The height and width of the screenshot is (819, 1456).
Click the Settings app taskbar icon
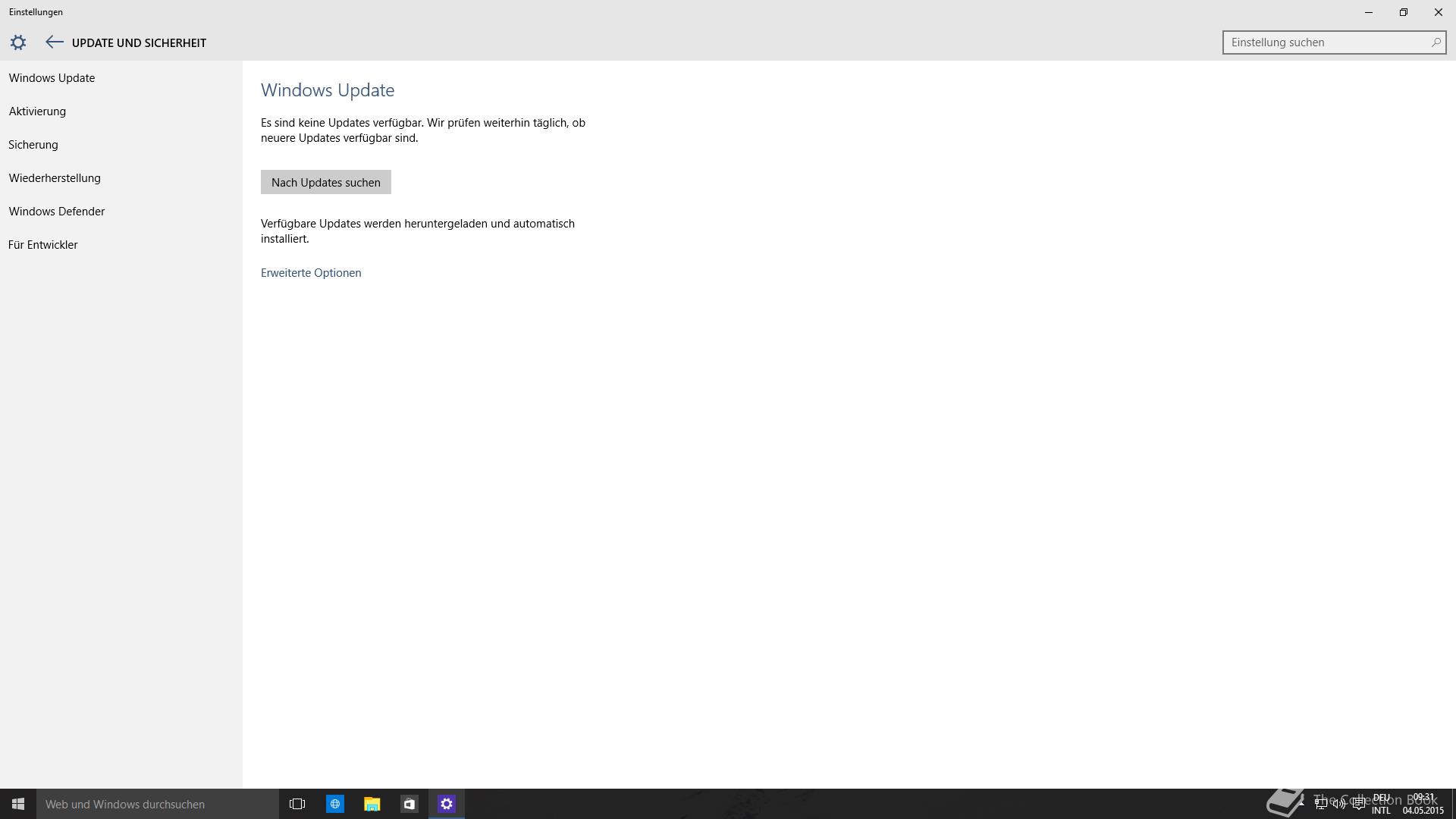click(x=447, y=804)
